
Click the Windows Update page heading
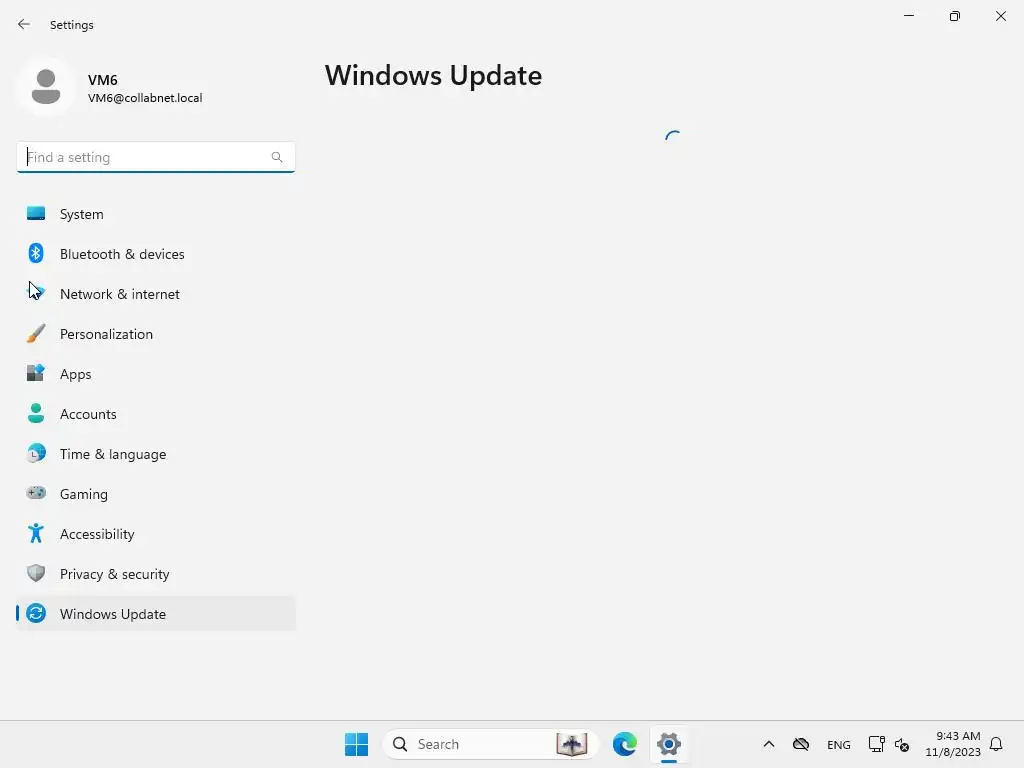click(433, 76)
